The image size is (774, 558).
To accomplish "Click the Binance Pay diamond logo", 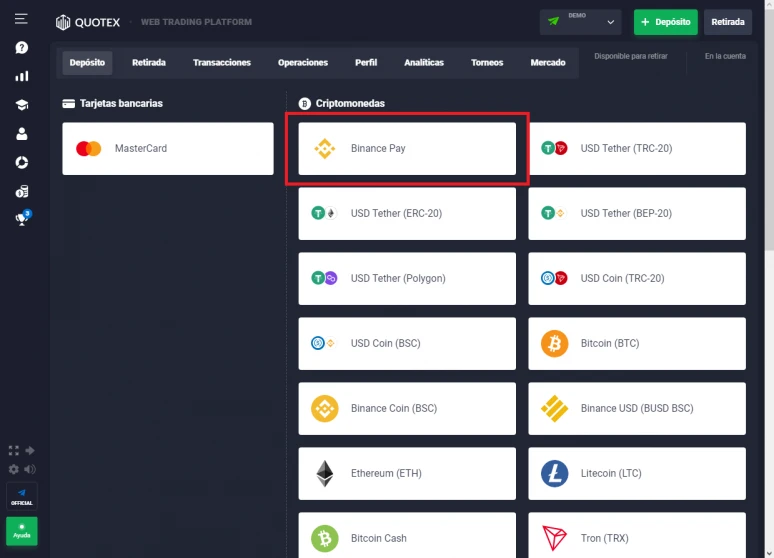I will coord(325,148).
